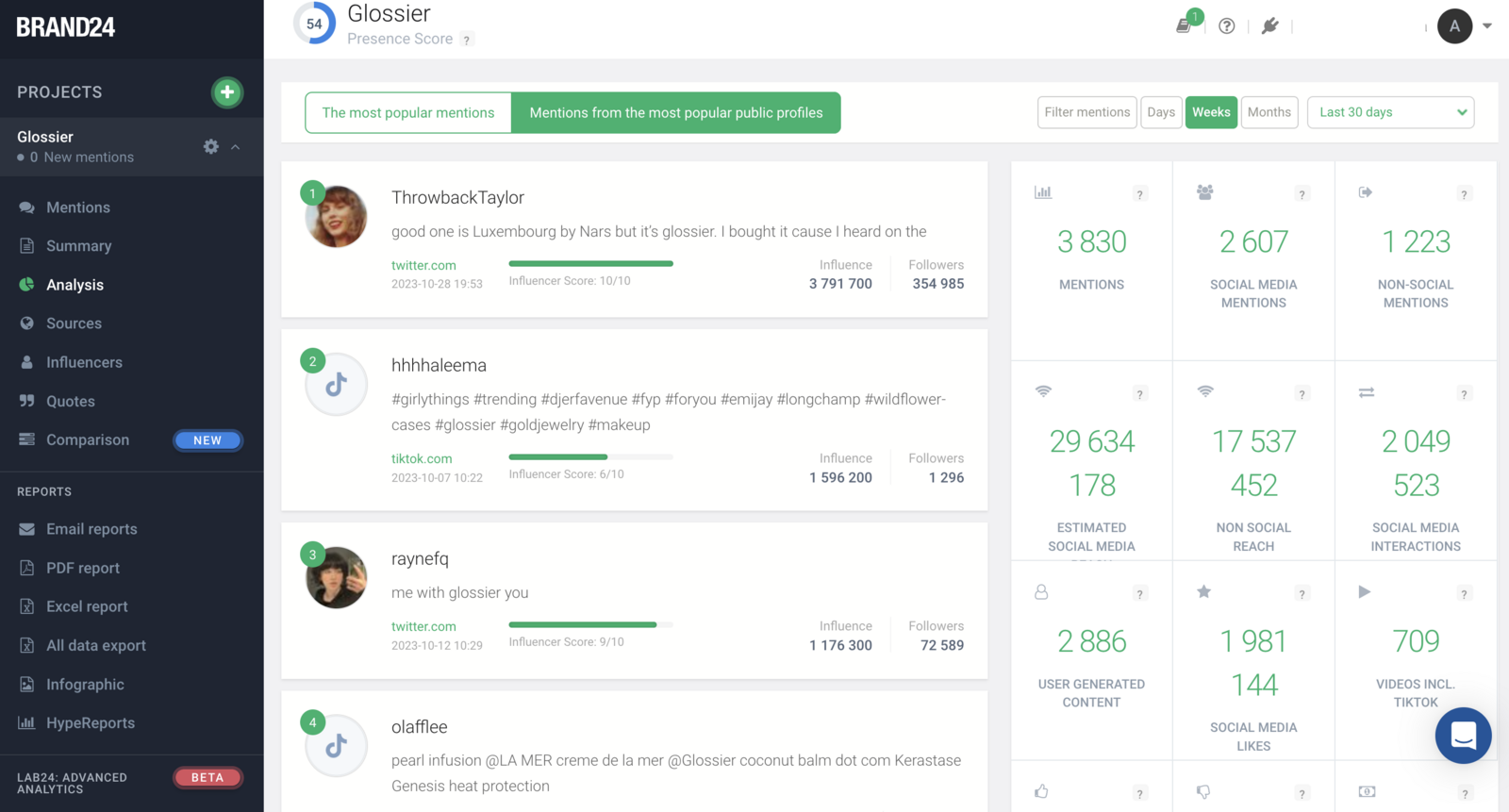The width and height of the screenshot is (1509, 812).
Task: Click help icon on Social Media Interactions card
Action: (1464, 394)
